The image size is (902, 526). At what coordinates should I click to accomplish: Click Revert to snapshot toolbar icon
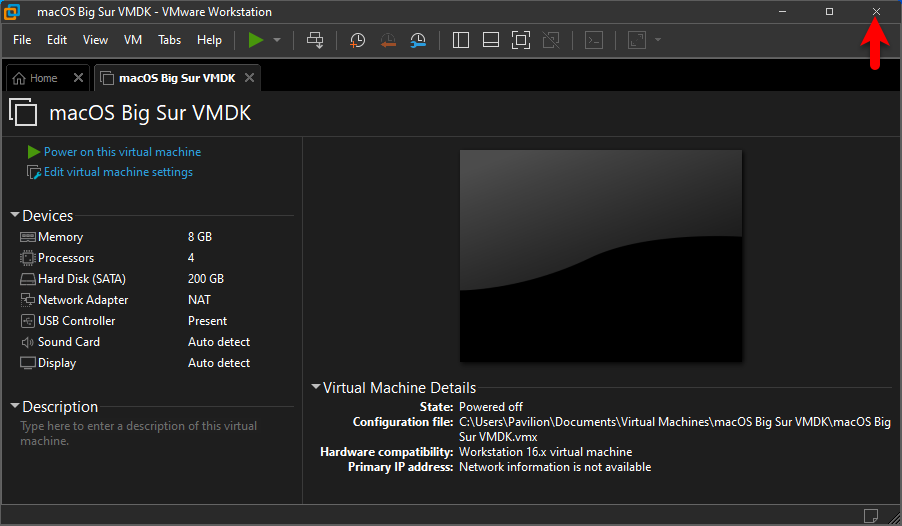click(x=388, y=40)
